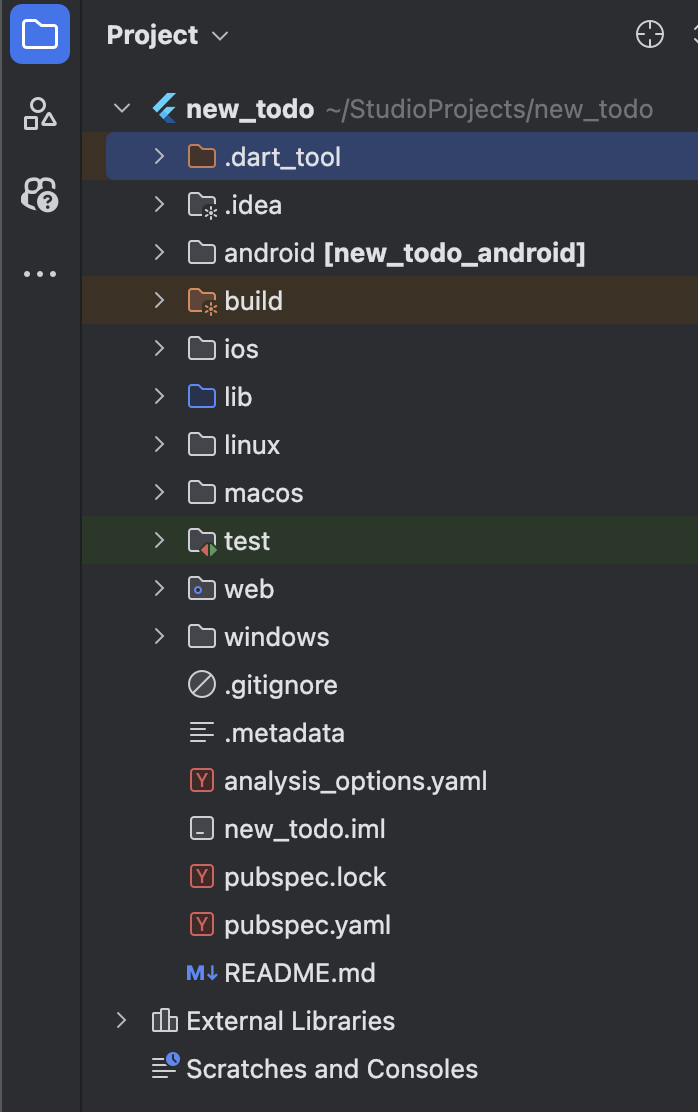Click the External Libraries library icon
The image size is (698, 1112).
pos(165,1021)
